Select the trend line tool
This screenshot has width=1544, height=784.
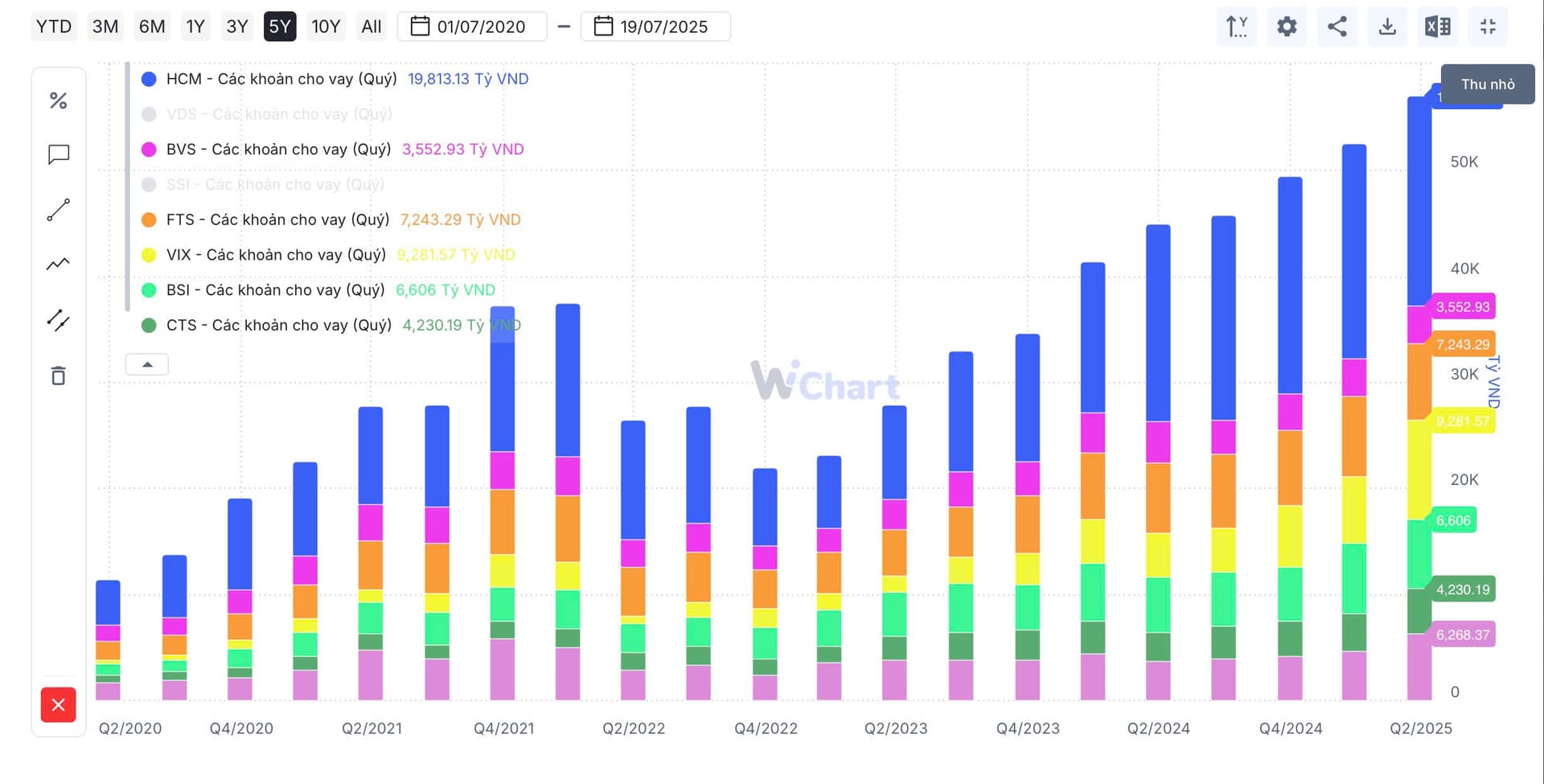coord(58,264)
